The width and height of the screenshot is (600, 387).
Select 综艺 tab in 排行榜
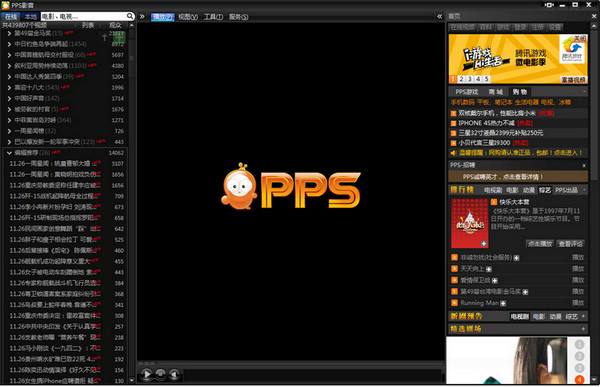(545, 190)
